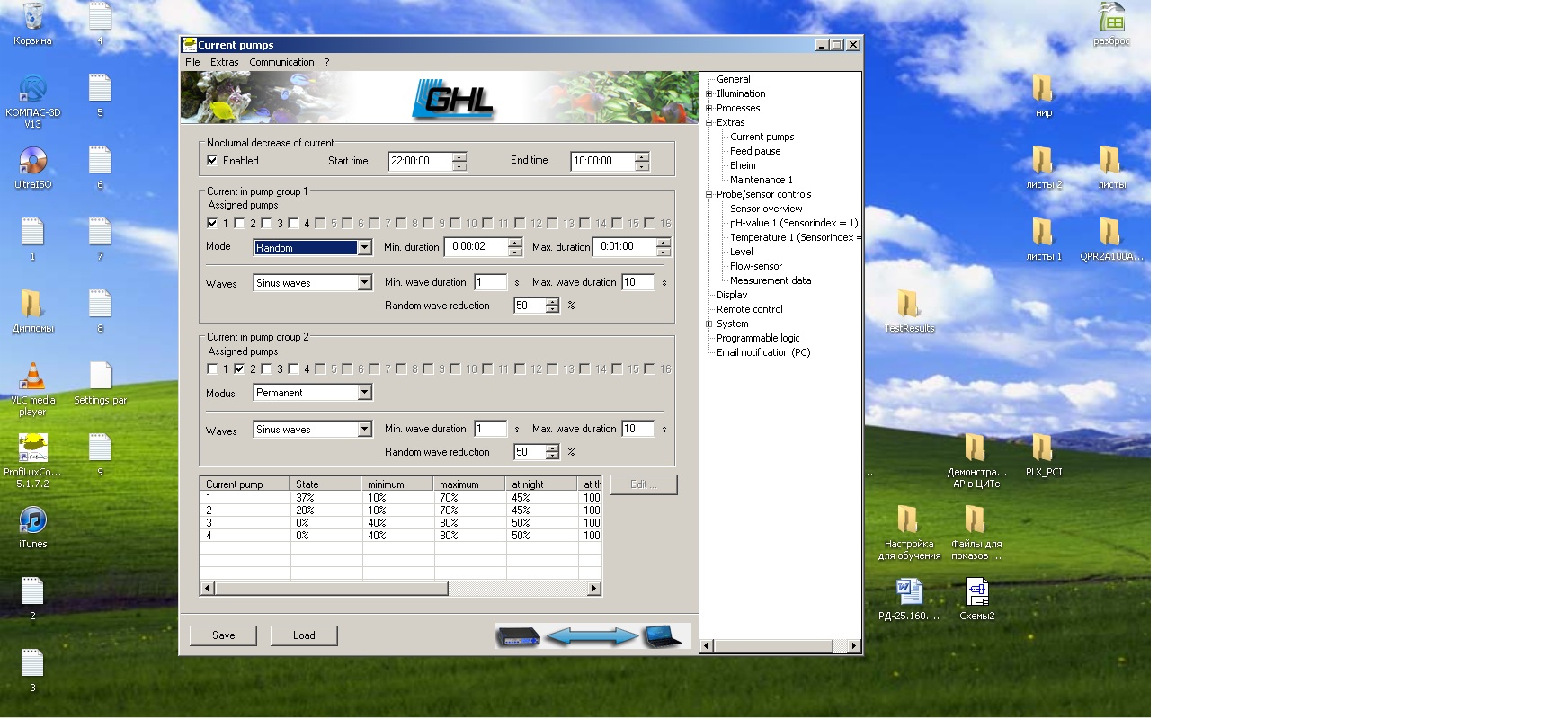Open the разброс spreadsheet icon
1568x719 pixels.
(1111, 24)
